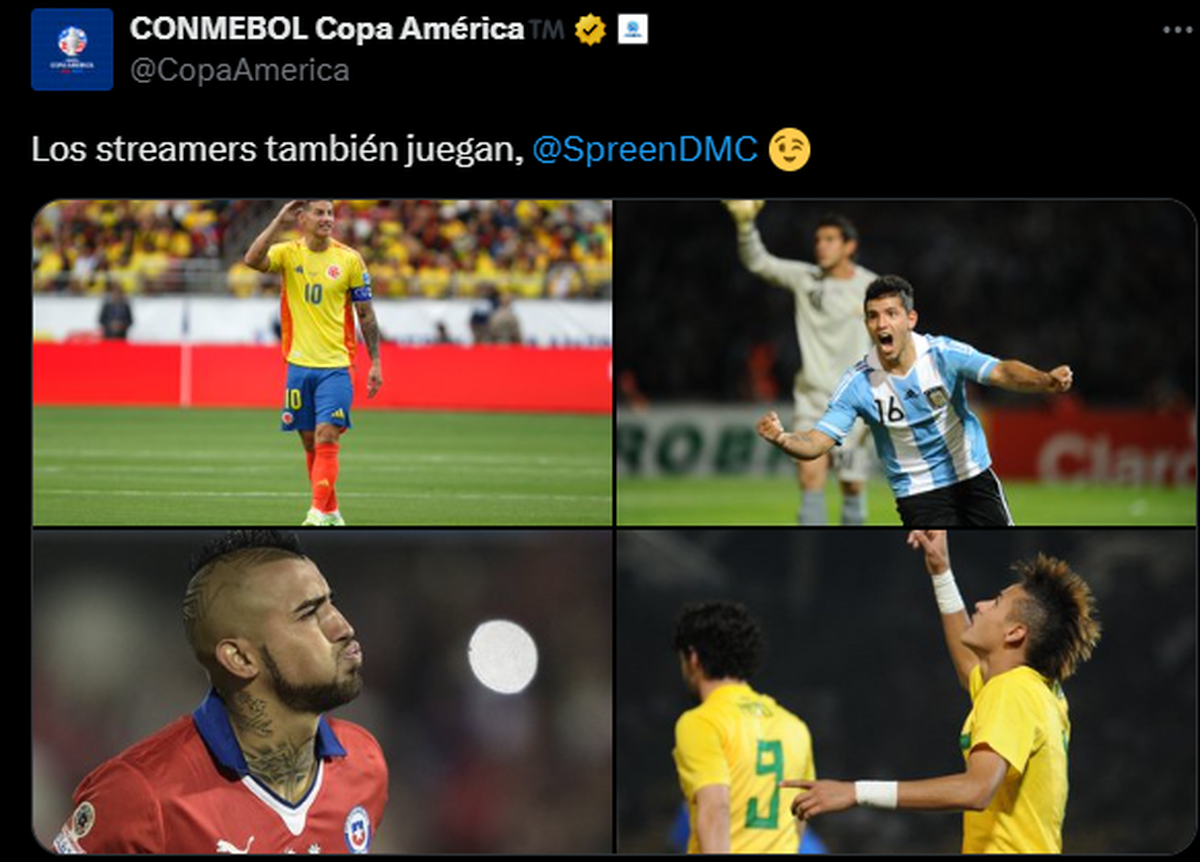
Task: Open the three-dot more options menu
Action: (x=1177, y=29)
